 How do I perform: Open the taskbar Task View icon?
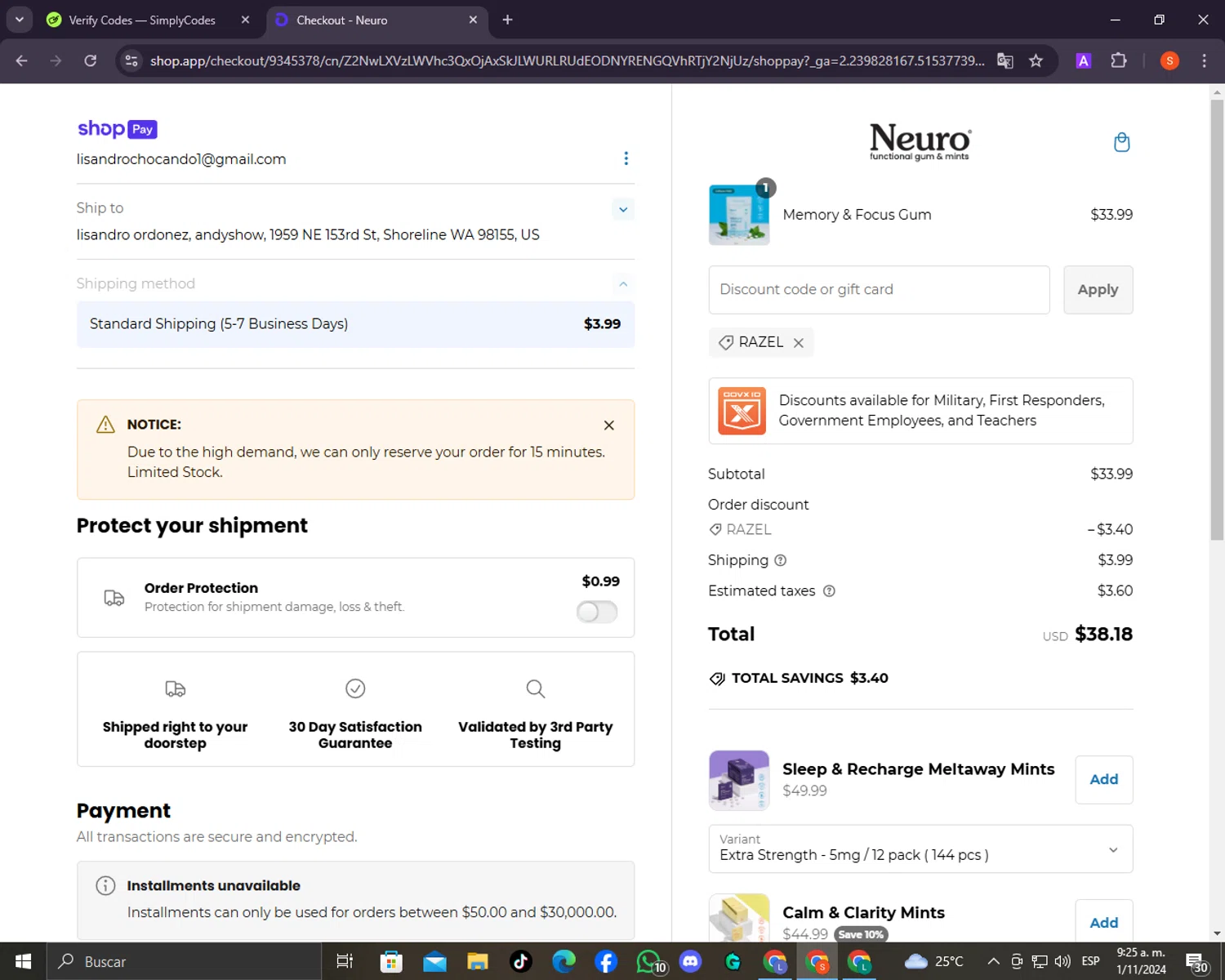point(345,961)
